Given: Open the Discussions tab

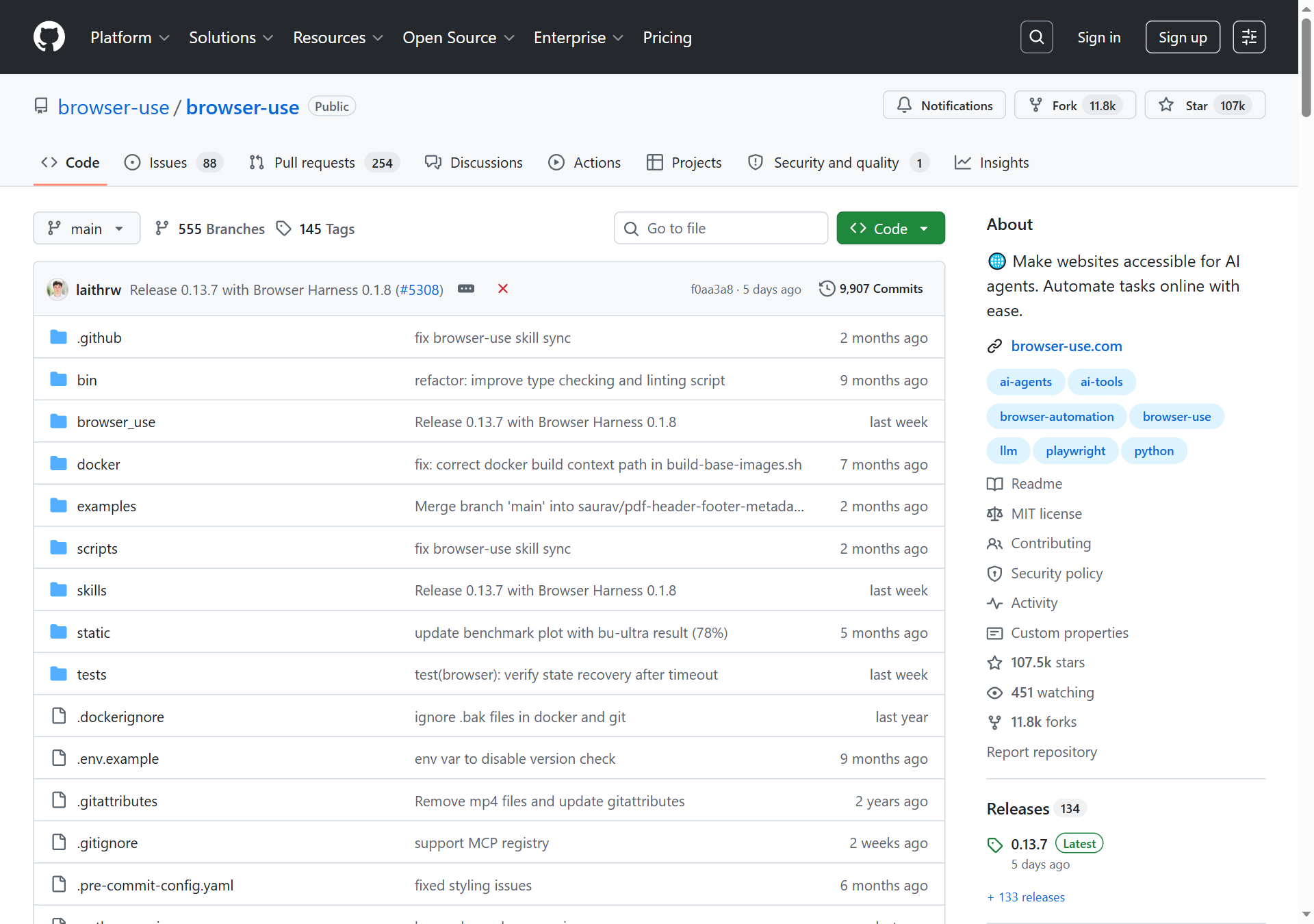Looking at the screenshot, I should pyautogui.click(x=474, y=163).
